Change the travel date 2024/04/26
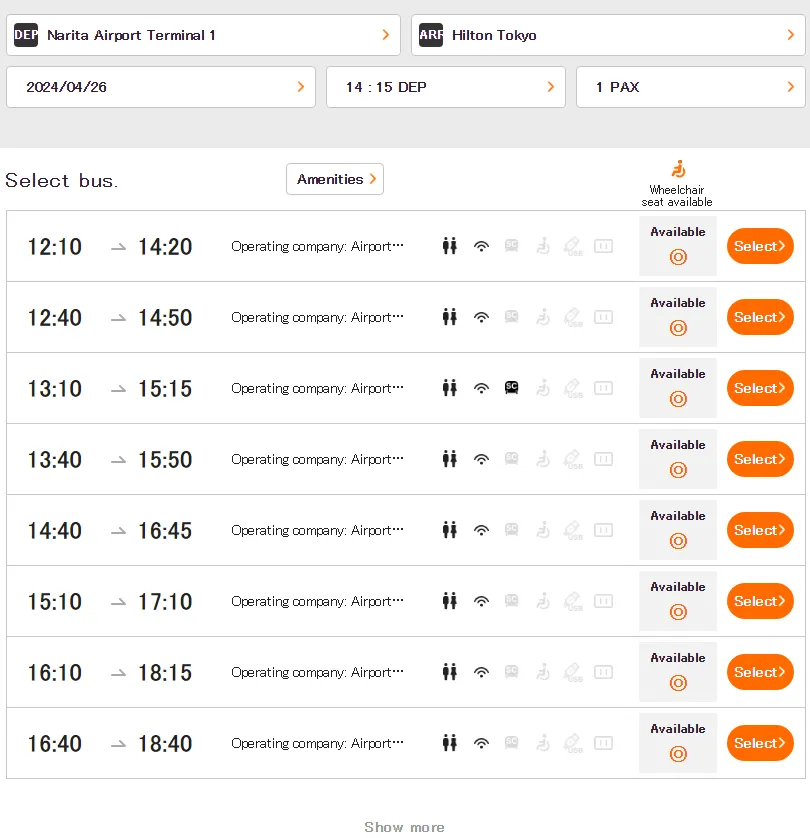The width and height of the screenshot is (810, 838). click(x=161, y=87)
